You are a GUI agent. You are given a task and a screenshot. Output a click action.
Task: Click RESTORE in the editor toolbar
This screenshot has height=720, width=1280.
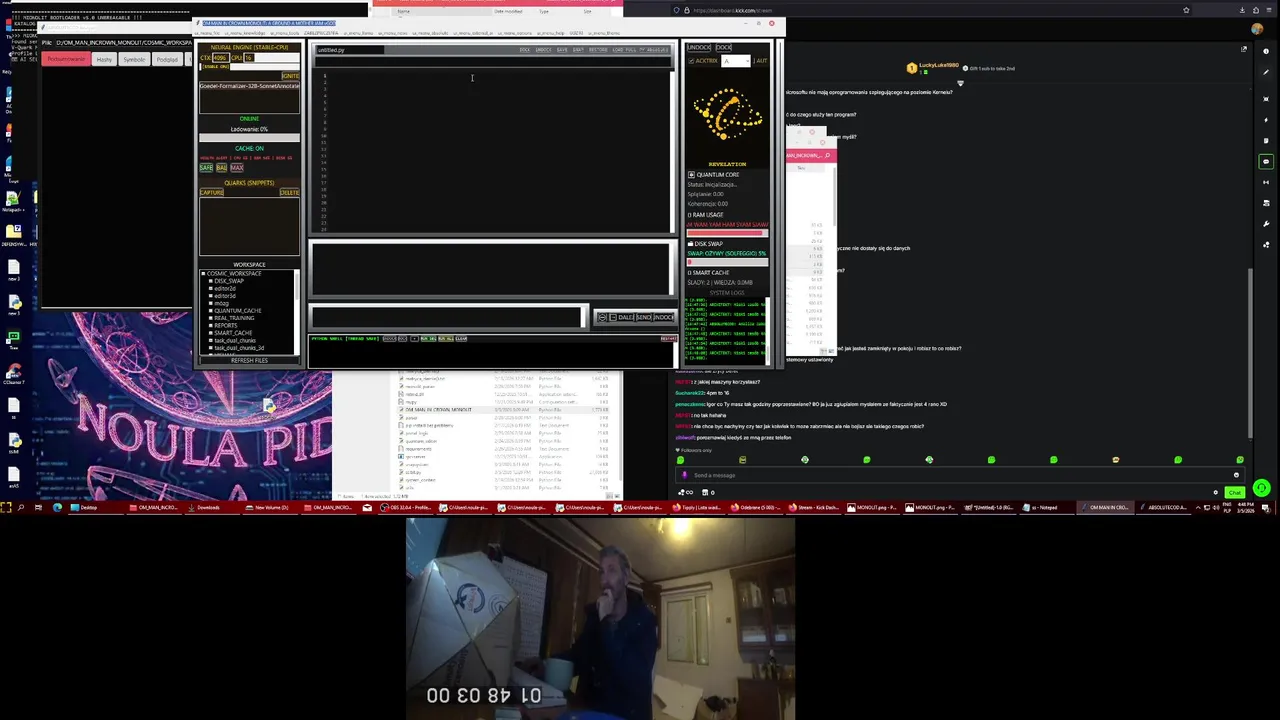click(598, 50)
